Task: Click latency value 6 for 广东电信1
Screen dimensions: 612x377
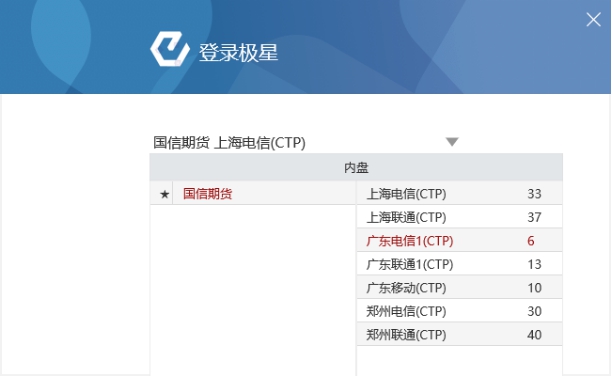Action: click(531, 241)
